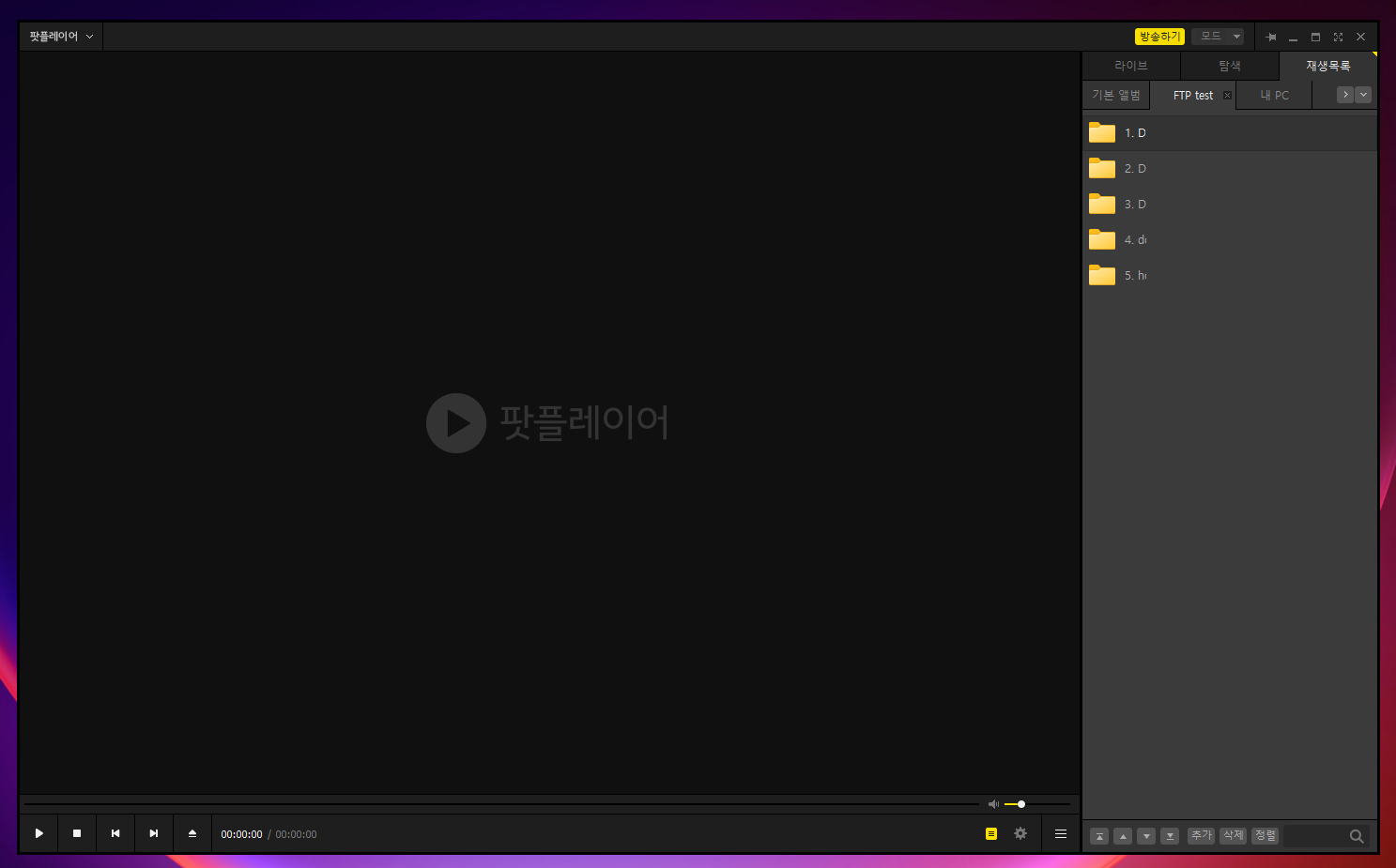The width and height of the screenshot is (1396, 868).
Task: Skip to the next track
Action: pos(154,833)
